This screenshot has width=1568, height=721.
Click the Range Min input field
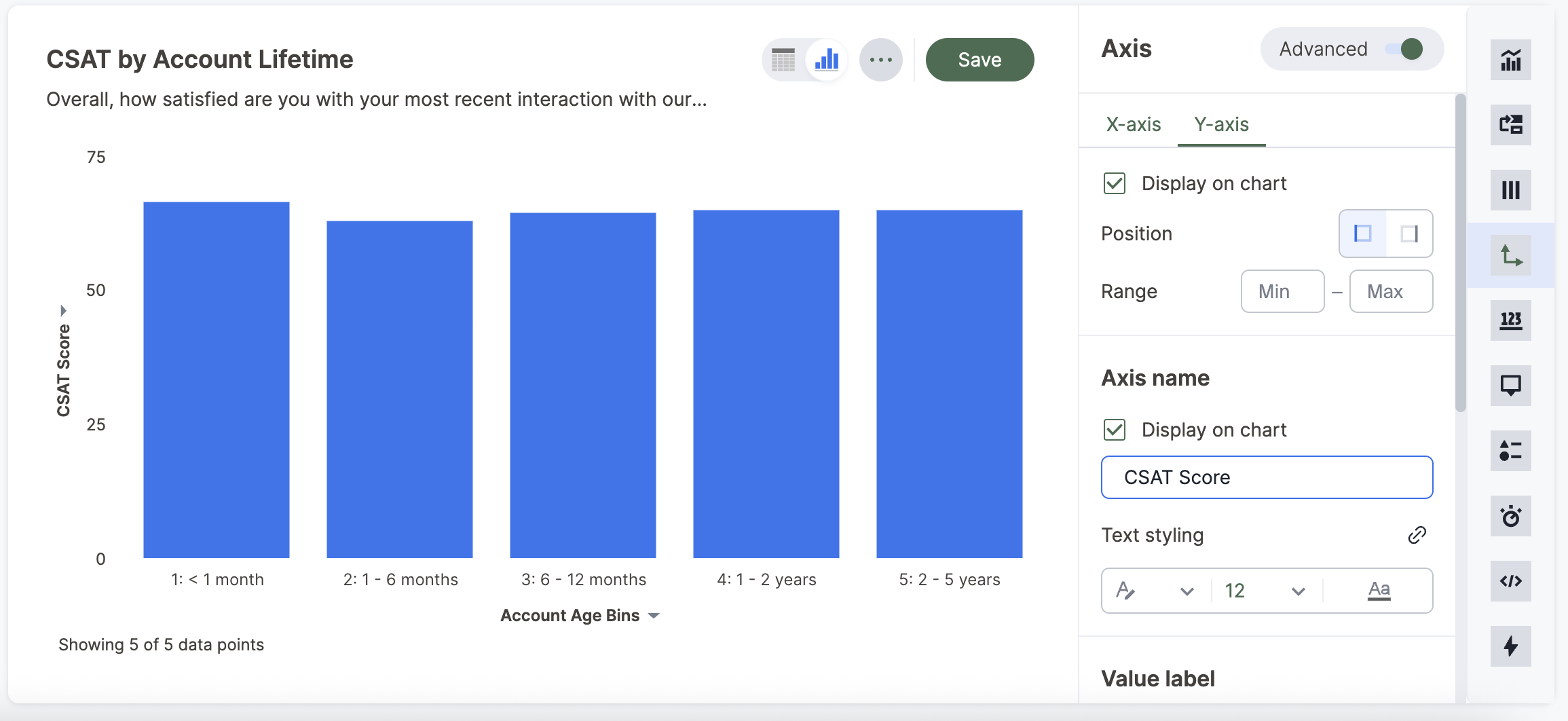click(x=1282, y=291)
